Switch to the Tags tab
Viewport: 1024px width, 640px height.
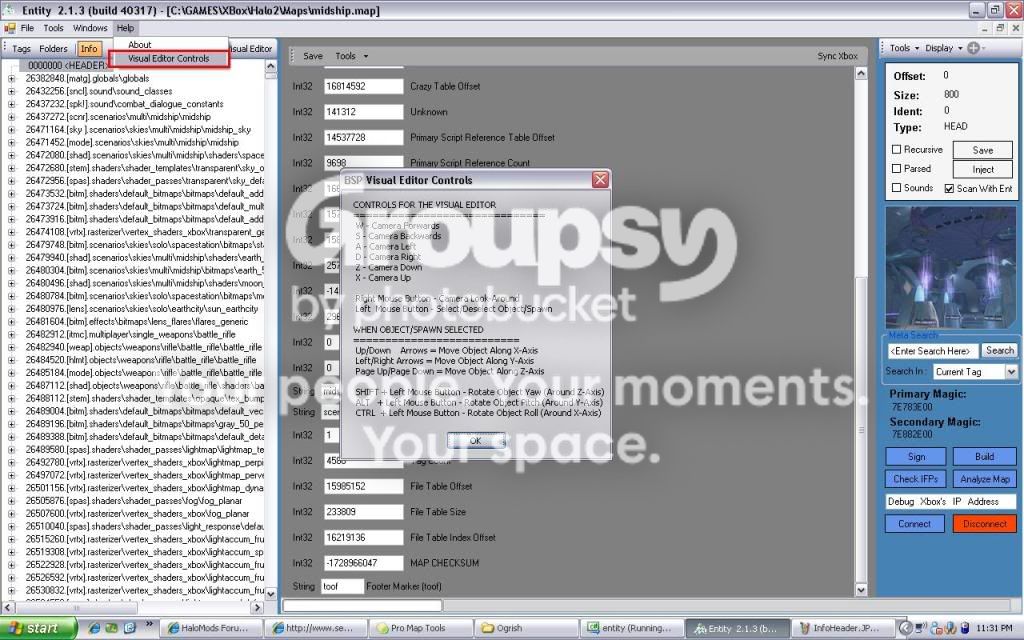point(21,48)
